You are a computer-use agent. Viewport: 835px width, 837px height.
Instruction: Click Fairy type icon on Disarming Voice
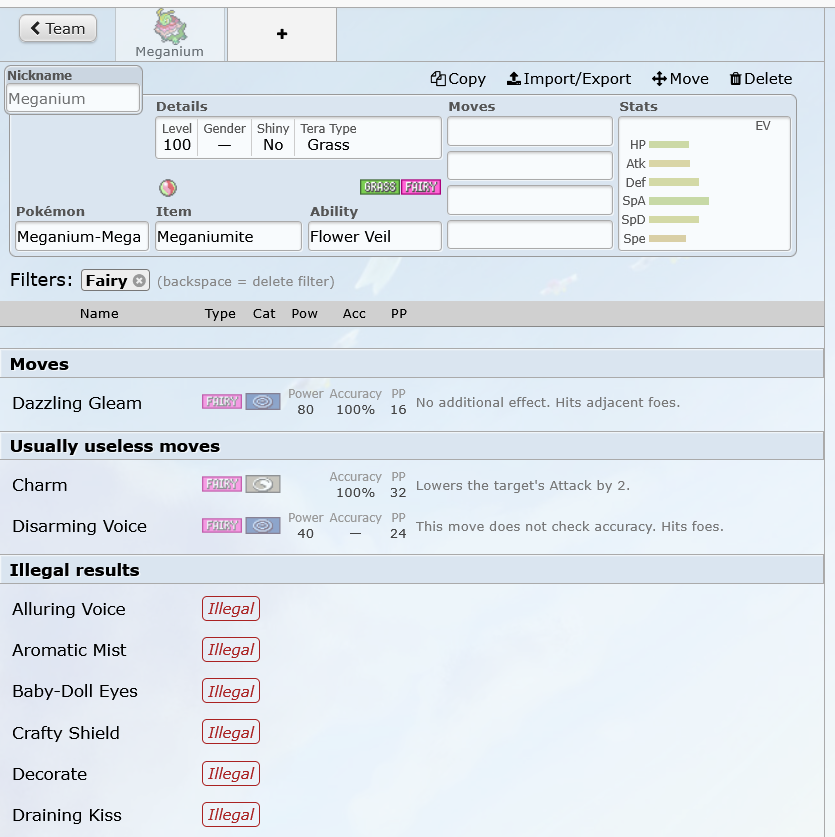click(x=222, y=525)
